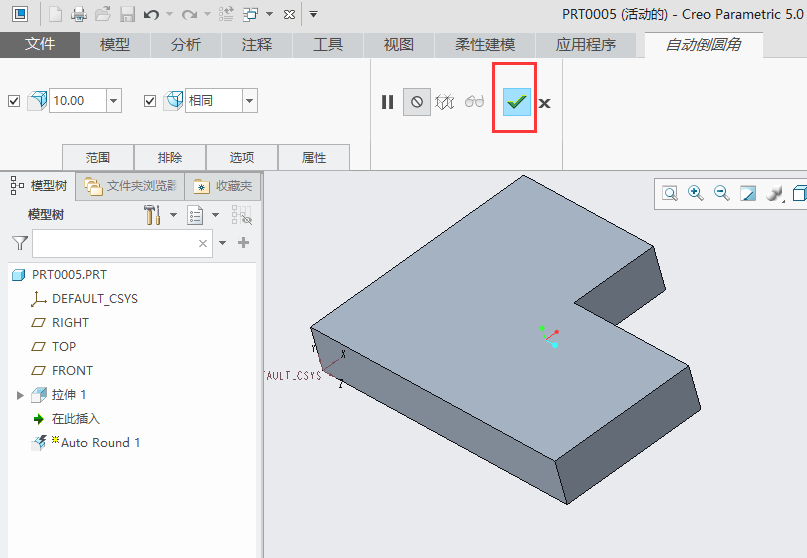Image resolution: width=807 pixels, height=558 pixels.
Task: Click the no-preview mode icon
Action: pyautogui.click(x=417, y=101)
